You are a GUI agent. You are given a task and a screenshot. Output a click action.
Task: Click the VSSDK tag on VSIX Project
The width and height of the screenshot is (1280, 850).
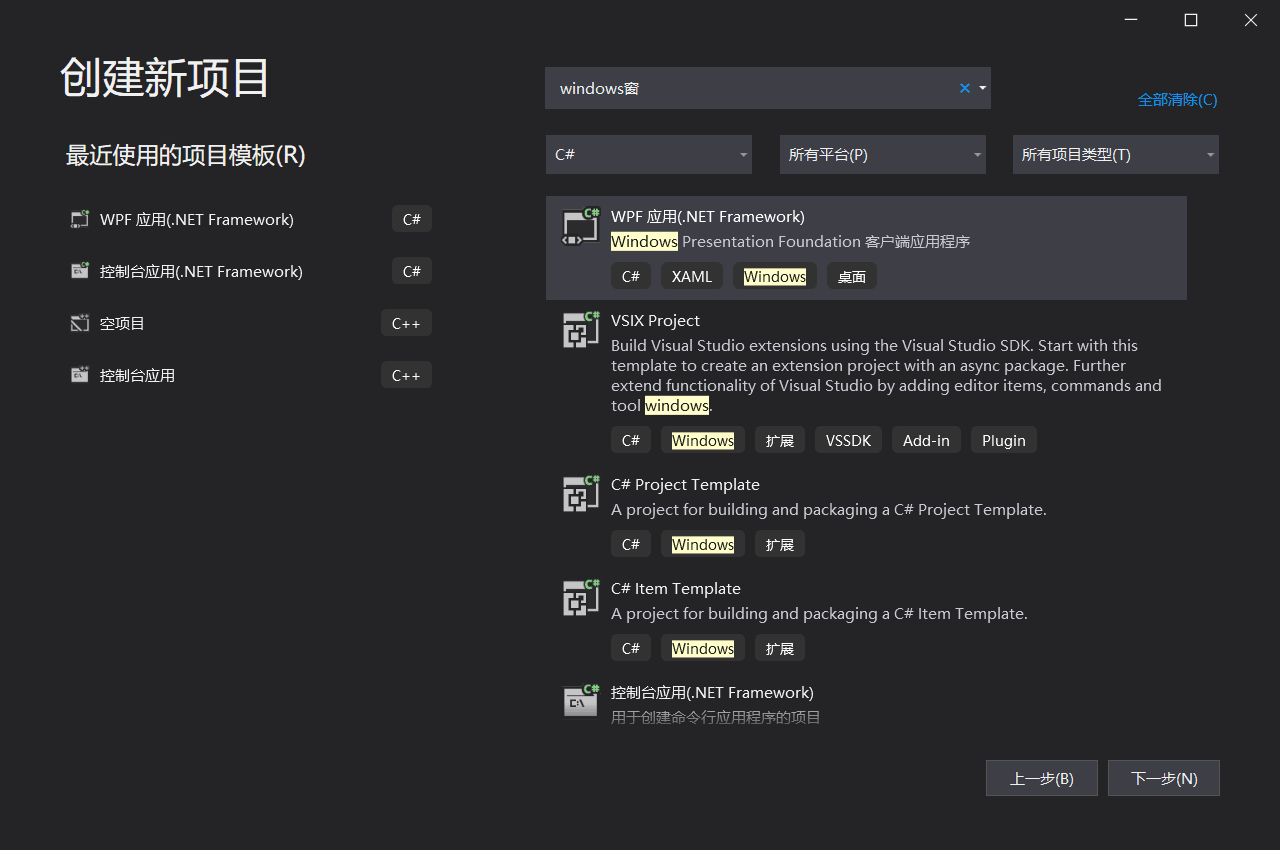[848, 440]
